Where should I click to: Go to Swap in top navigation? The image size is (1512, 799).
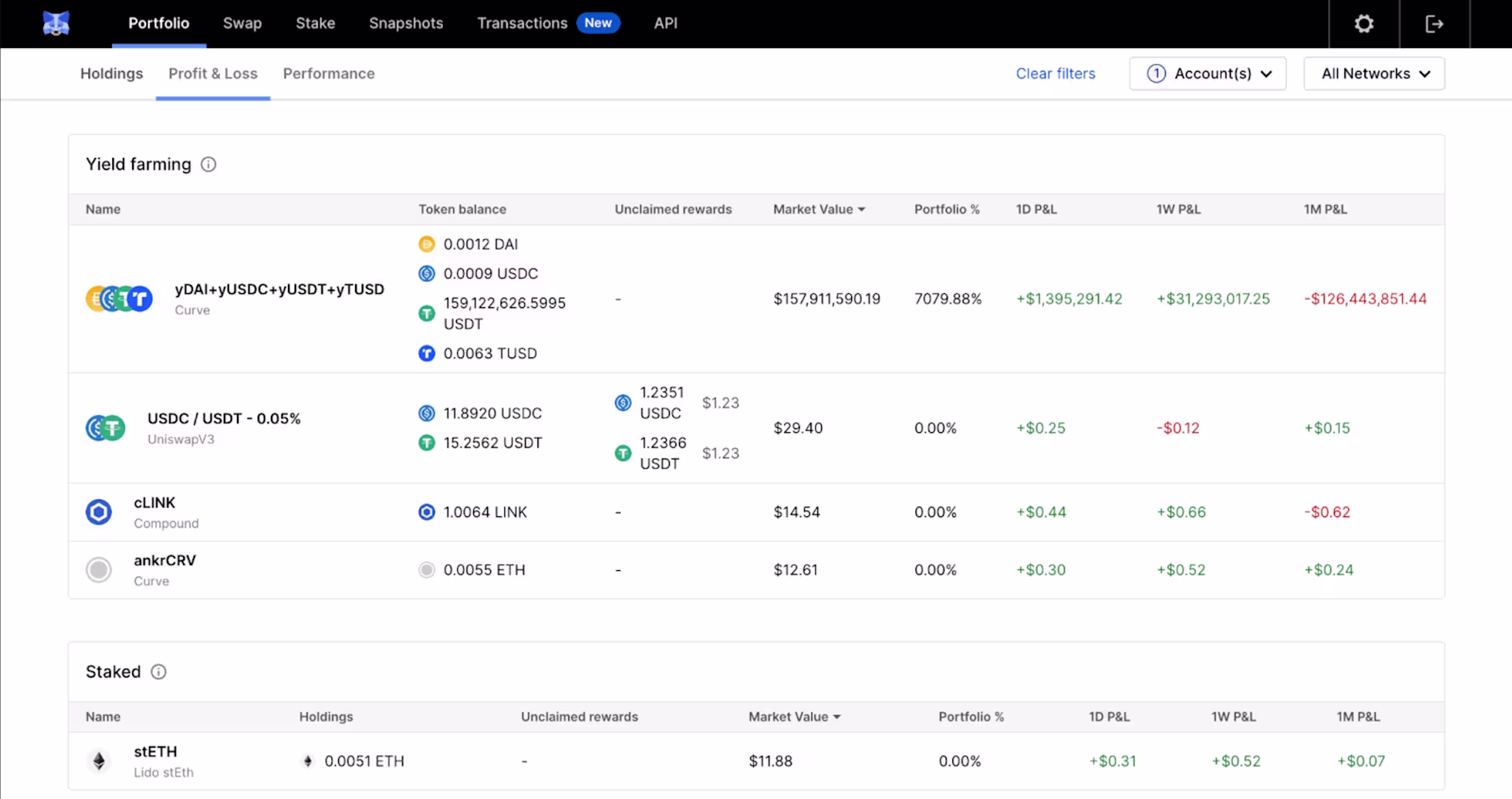(x=242, y=24)
